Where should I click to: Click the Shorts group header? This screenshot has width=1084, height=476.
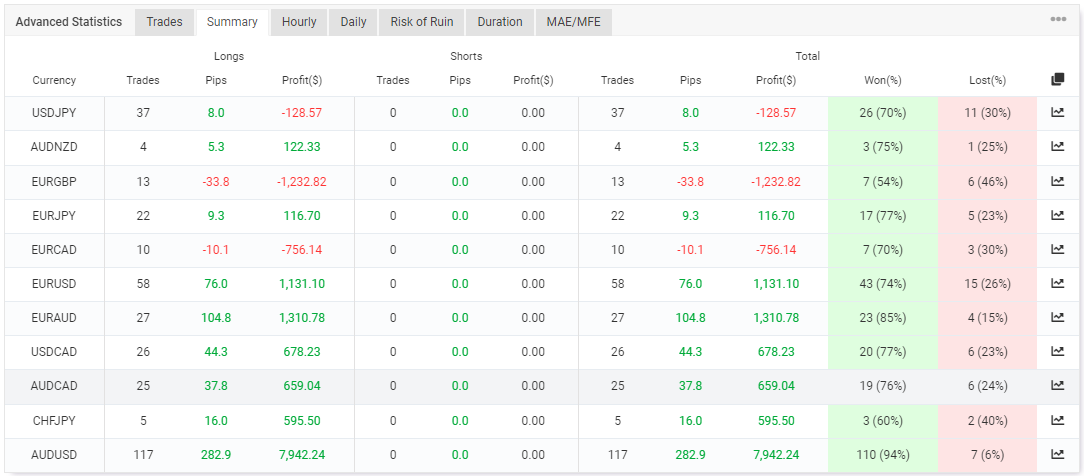coord(466,56)
